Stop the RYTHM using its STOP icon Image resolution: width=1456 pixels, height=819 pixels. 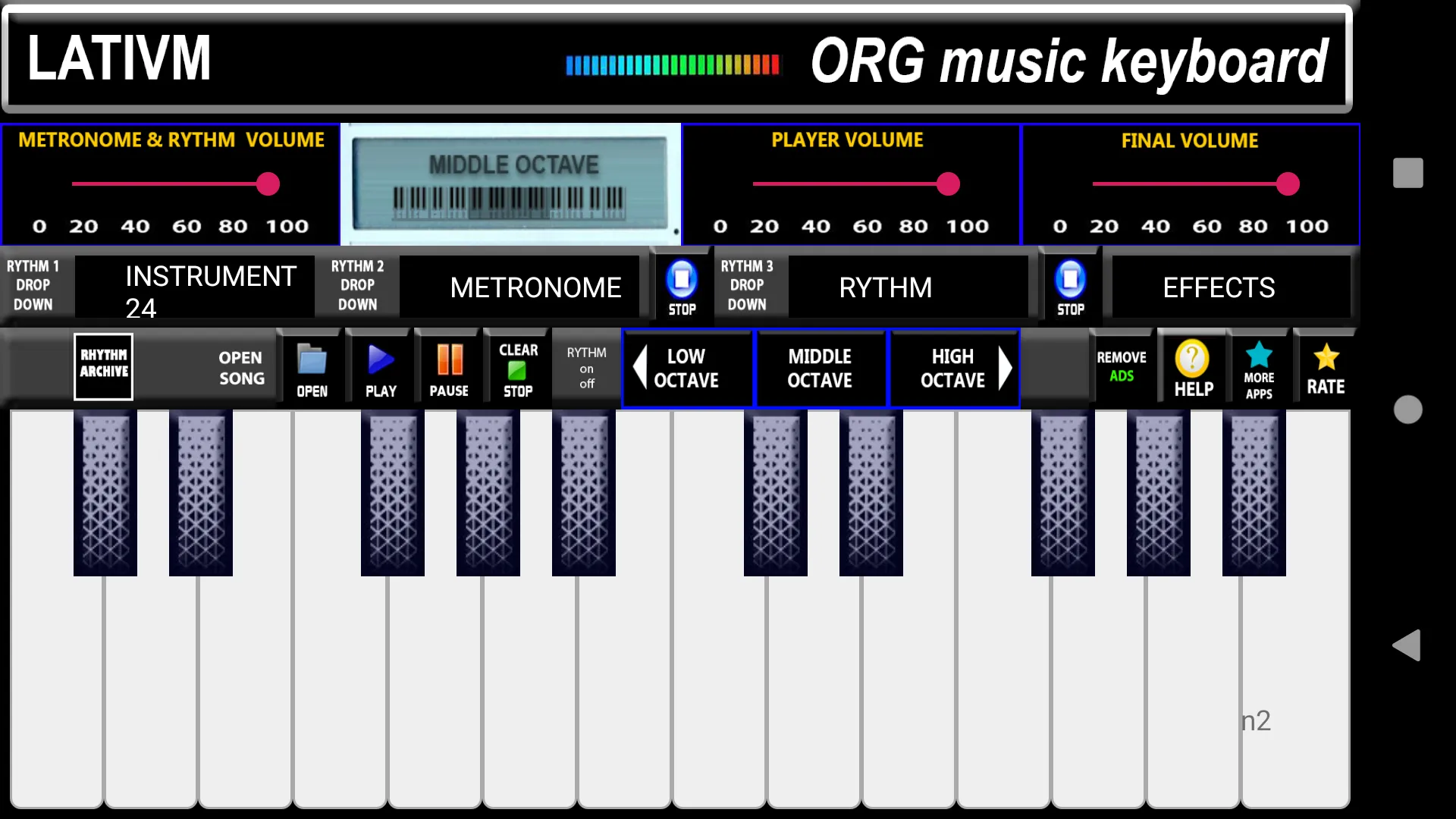click(1071, 287)
